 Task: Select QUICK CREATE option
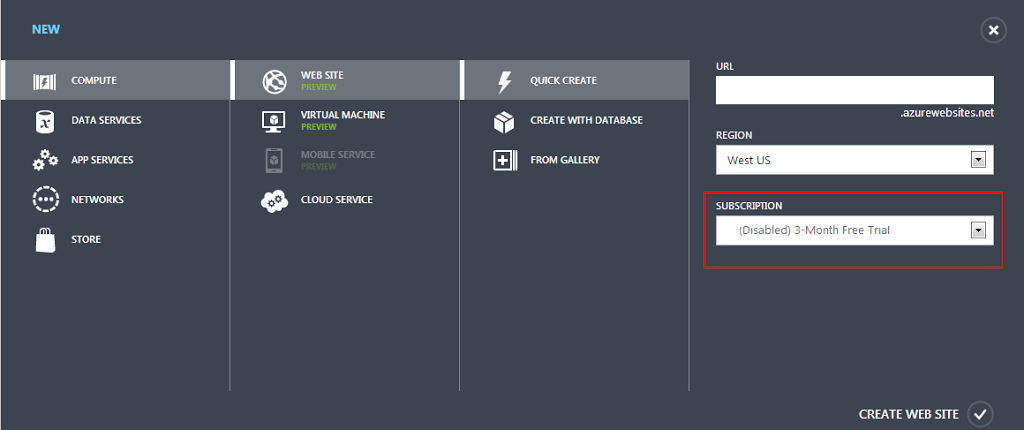coord(575,80)
